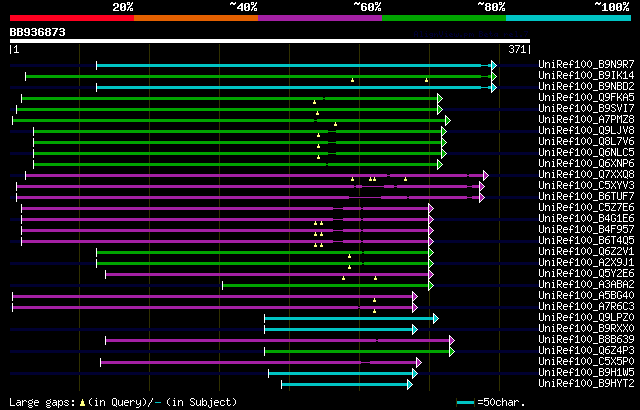Open the UniRef100_A5BG40 entry
Screen dimensions: 640x410
(586, 296)
